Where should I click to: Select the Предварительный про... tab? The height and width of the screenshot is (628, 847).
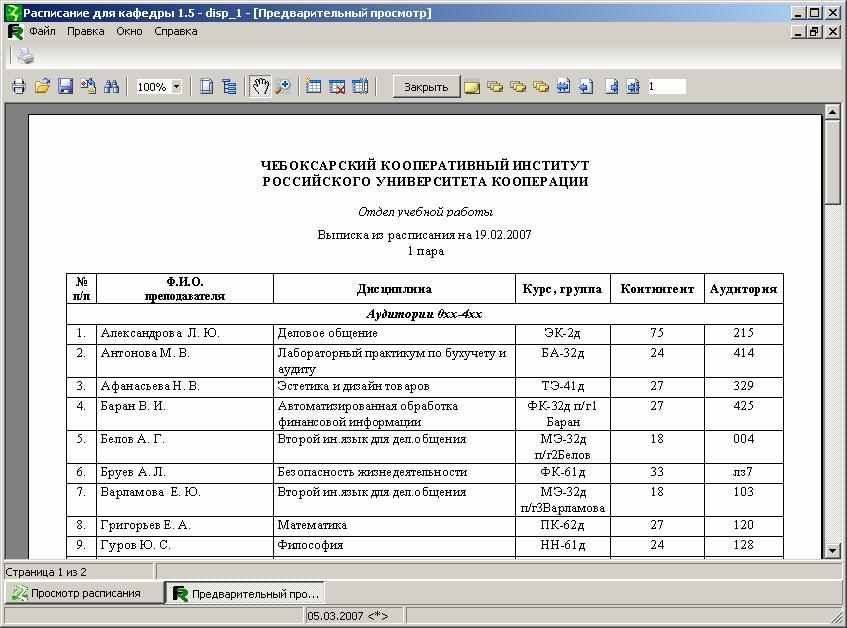tap(245, 593)
